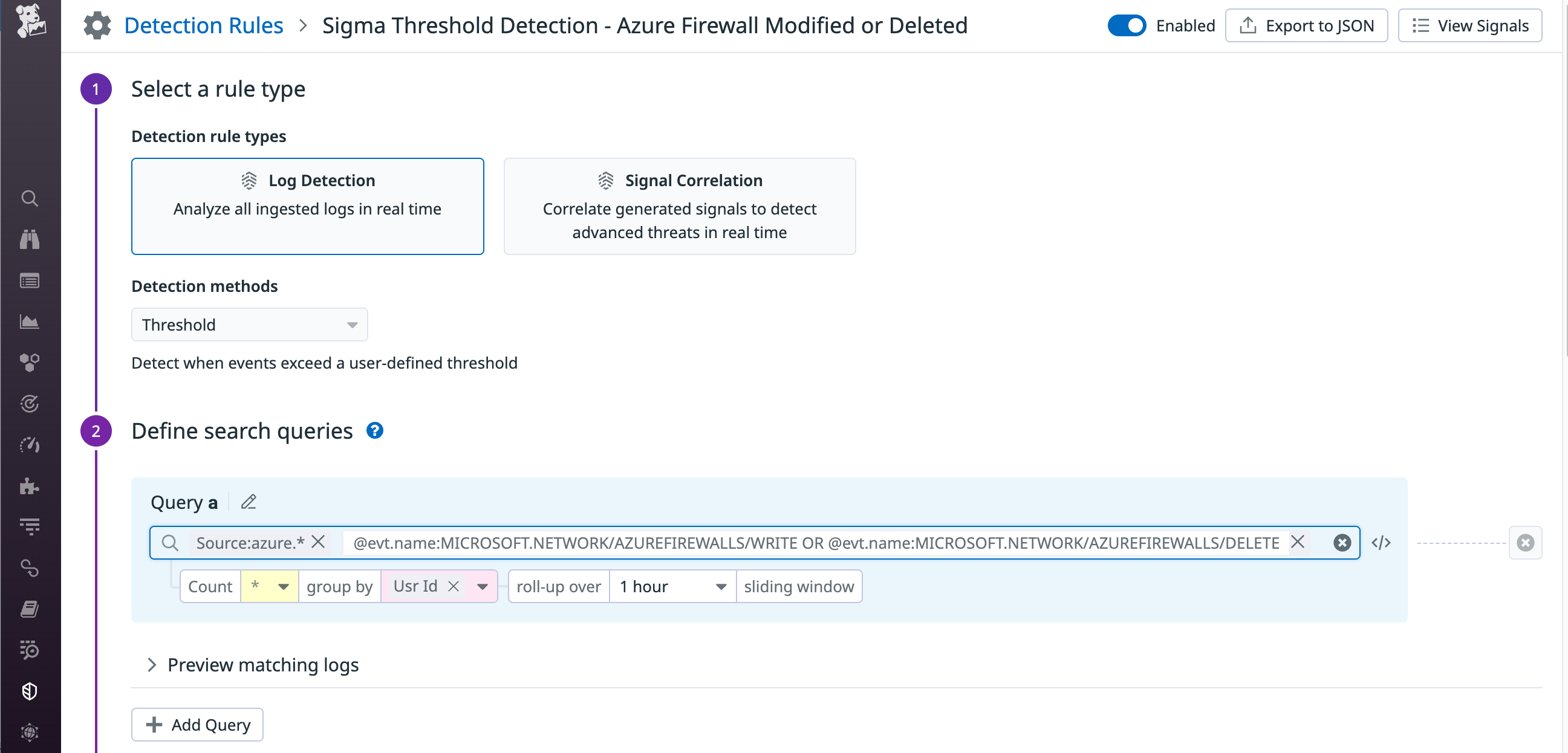The width and height of the screenshot is (1568, 753).
Task: Remove the Usr Id group-by tag
Action: click(x=453, y=586)
